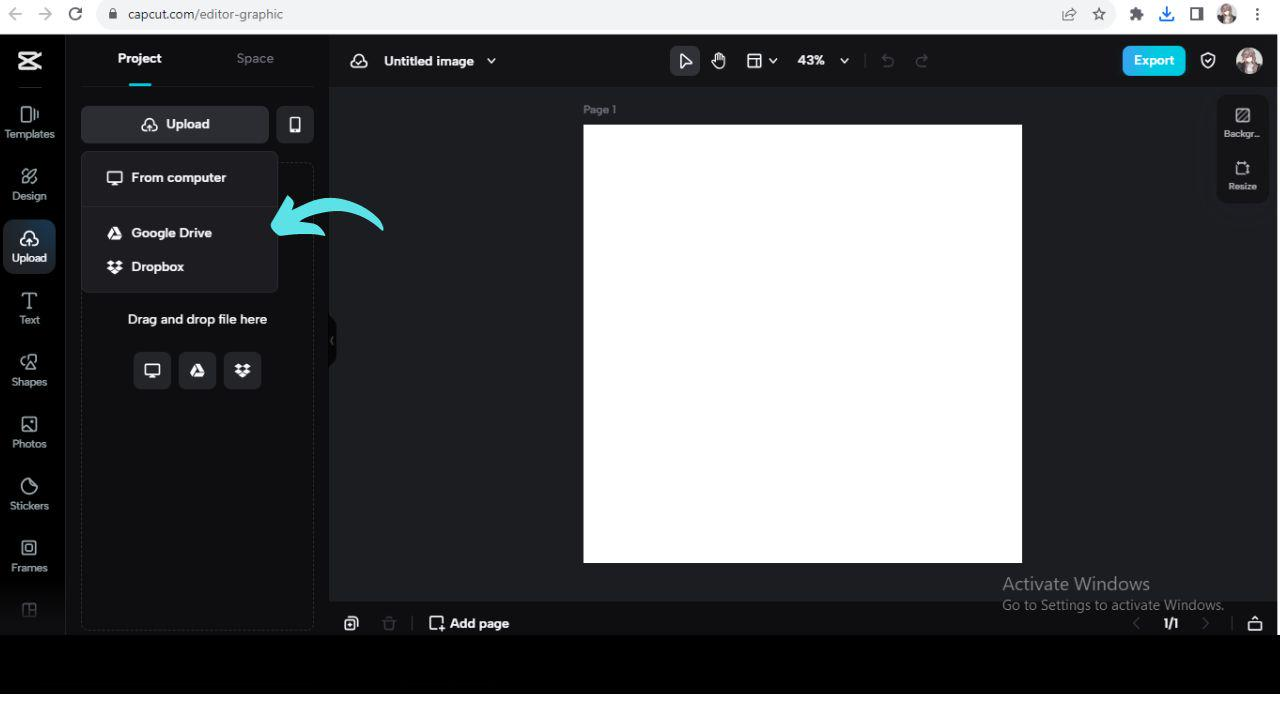Open the browser extensions puzzle icon
The image size is (1280, 720).
(x=1136, y=14)
